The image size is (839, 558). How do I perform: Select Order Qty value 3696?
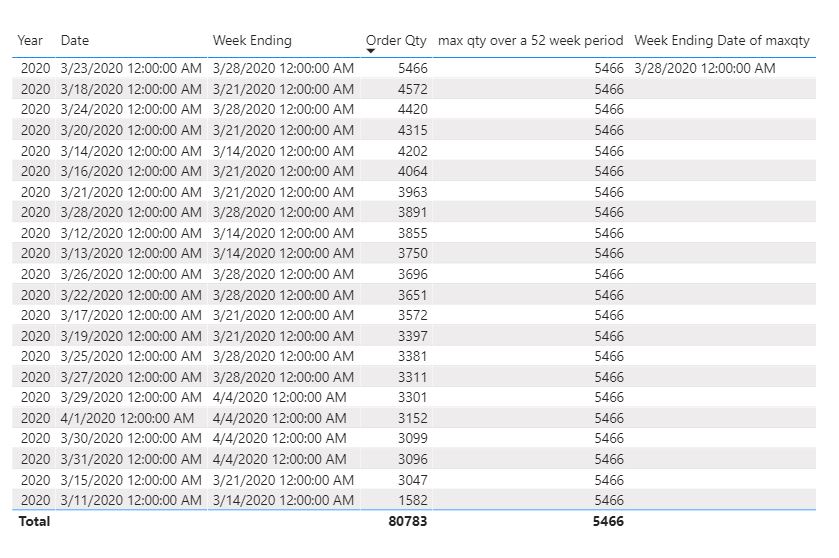(x=413, y=274)
